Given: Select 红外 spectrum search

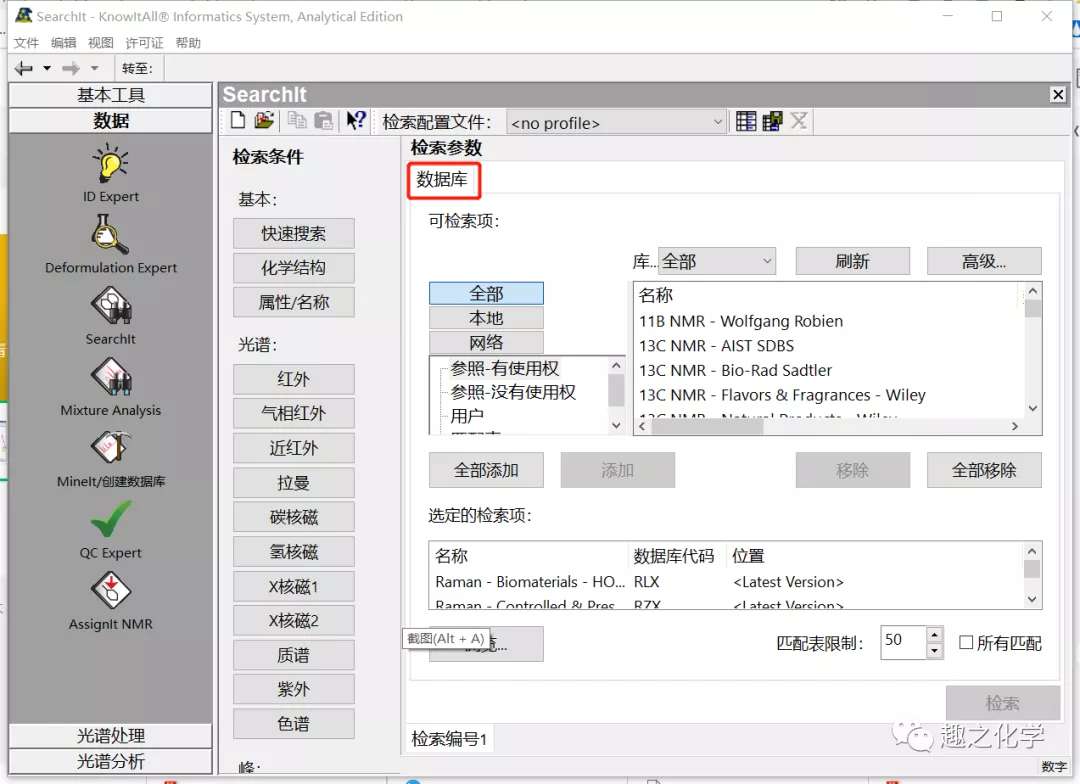Looking at the screenshot, I should [x=293, y=379].
